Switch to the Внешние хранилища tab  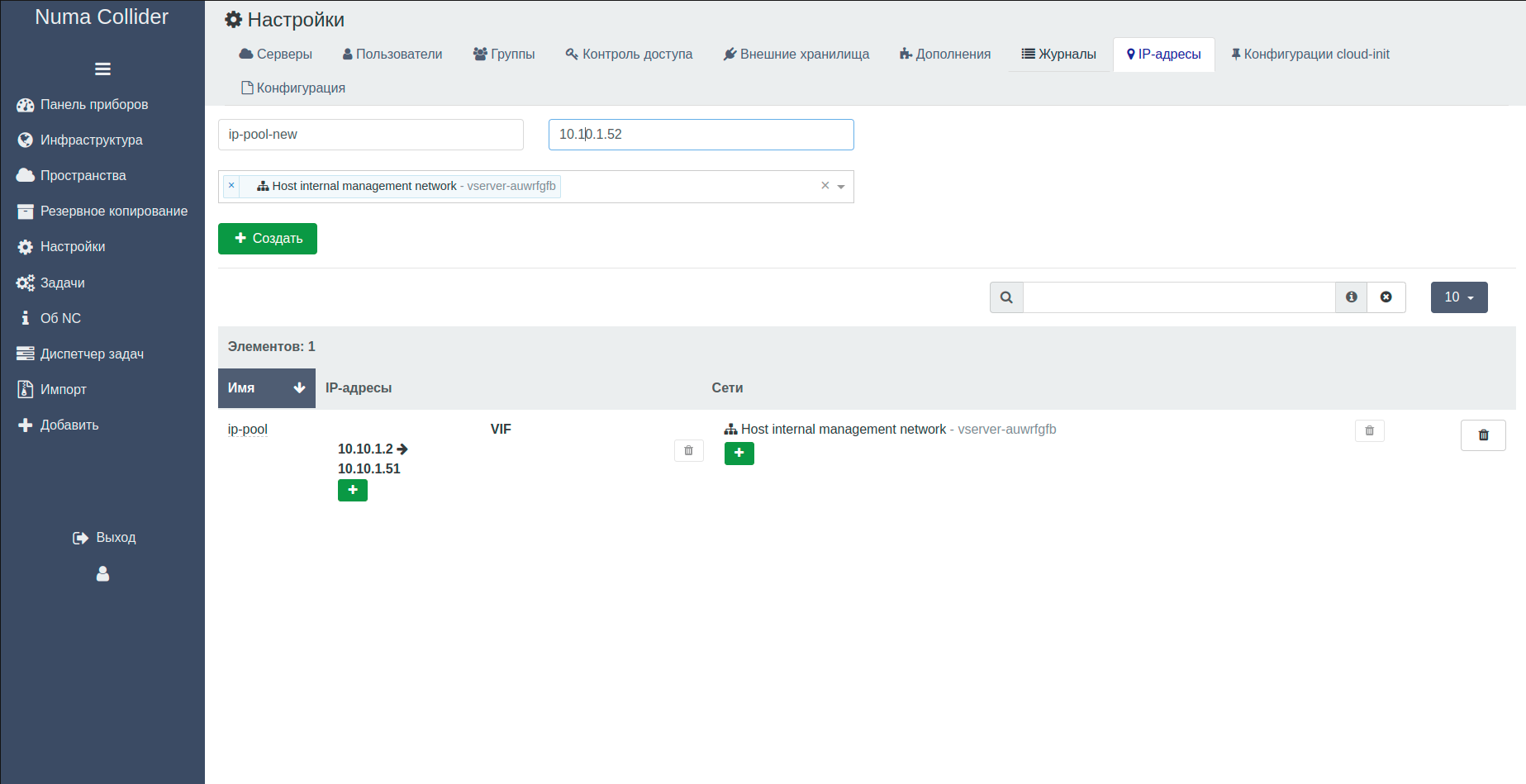tap(796, 55)
